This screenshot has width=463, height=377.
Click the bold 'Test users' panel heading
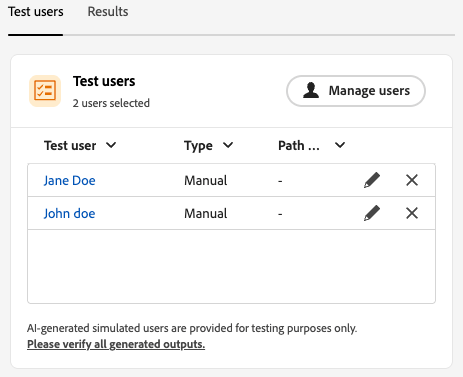(x=104, y=81)
